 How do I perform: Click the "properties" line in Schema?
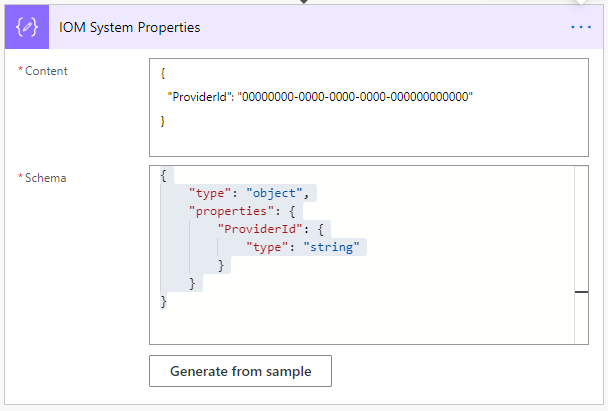coord(242,211)
